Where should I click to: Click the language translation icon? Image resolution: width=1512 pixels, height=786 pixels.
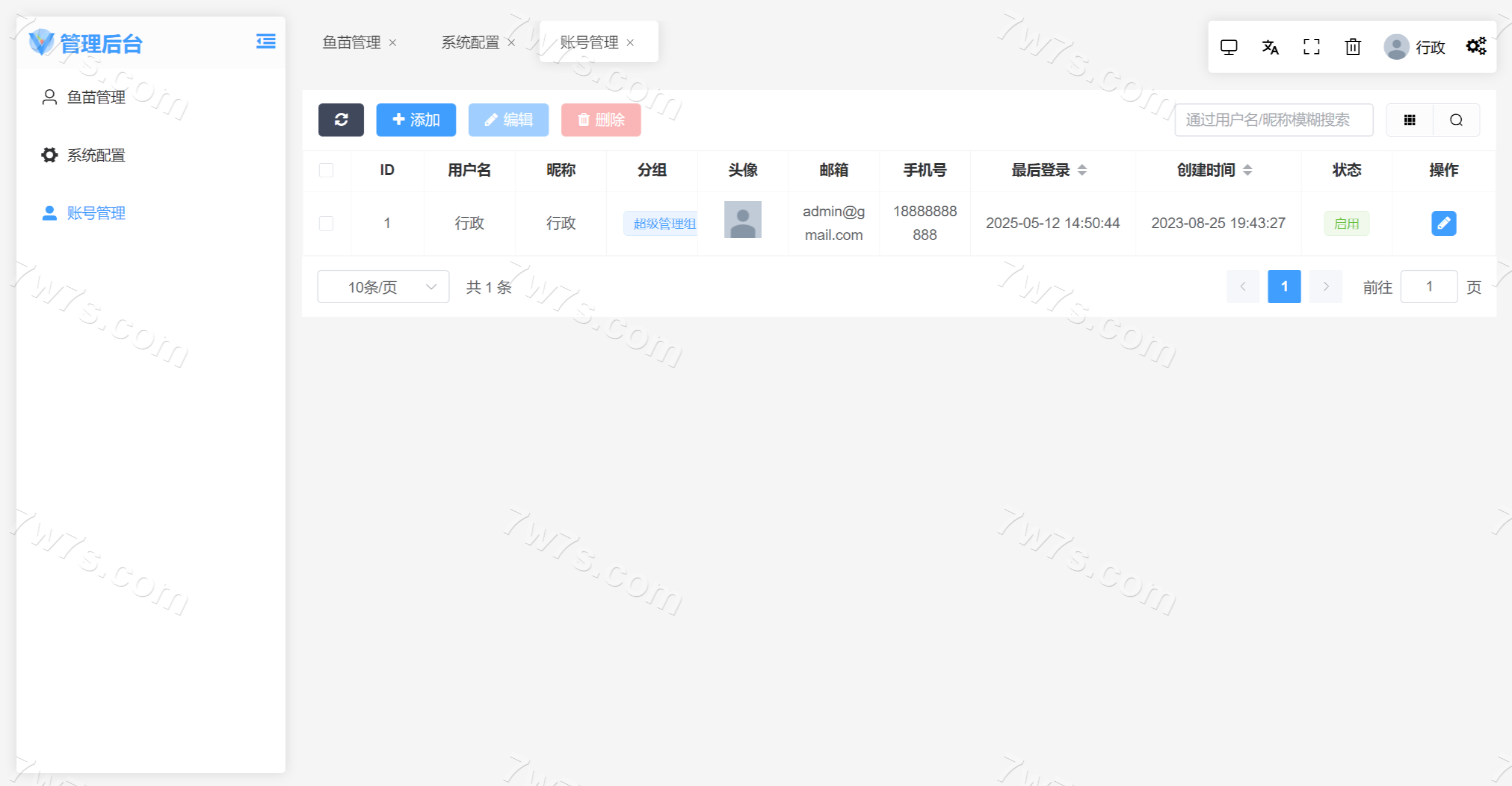coord(1270,47)
